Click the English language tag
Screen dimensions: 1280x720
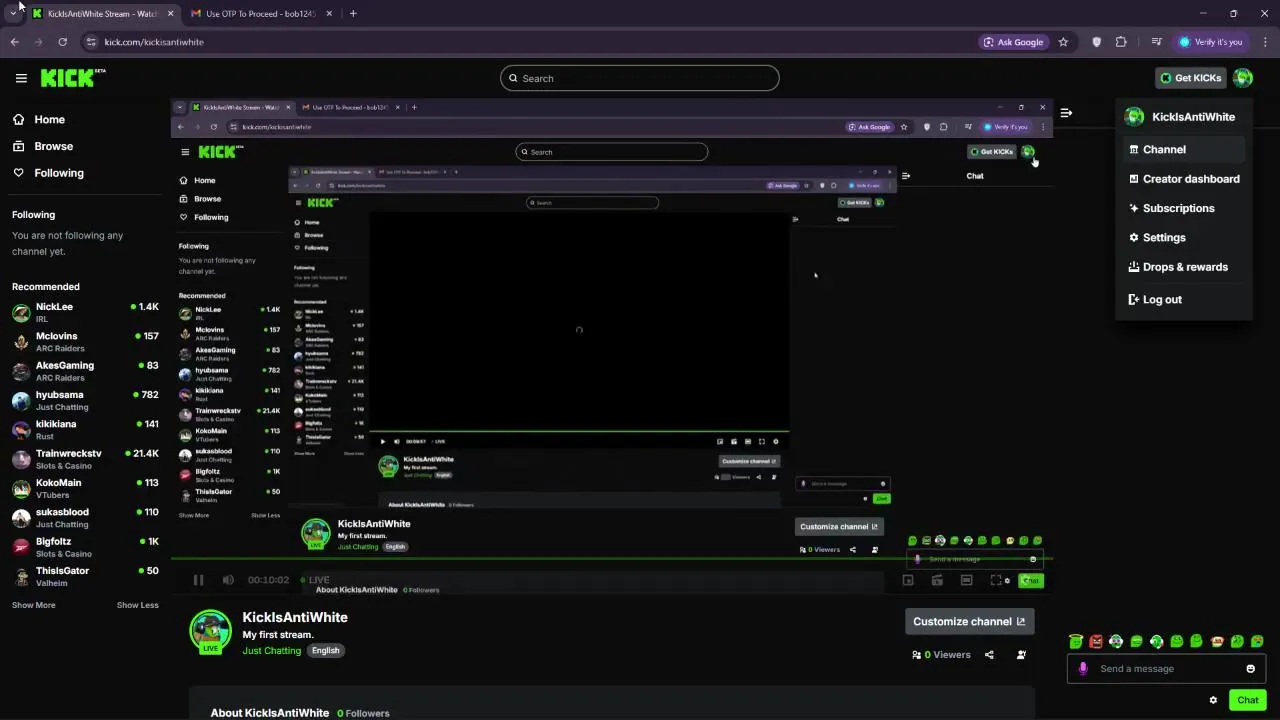[325, 650]
